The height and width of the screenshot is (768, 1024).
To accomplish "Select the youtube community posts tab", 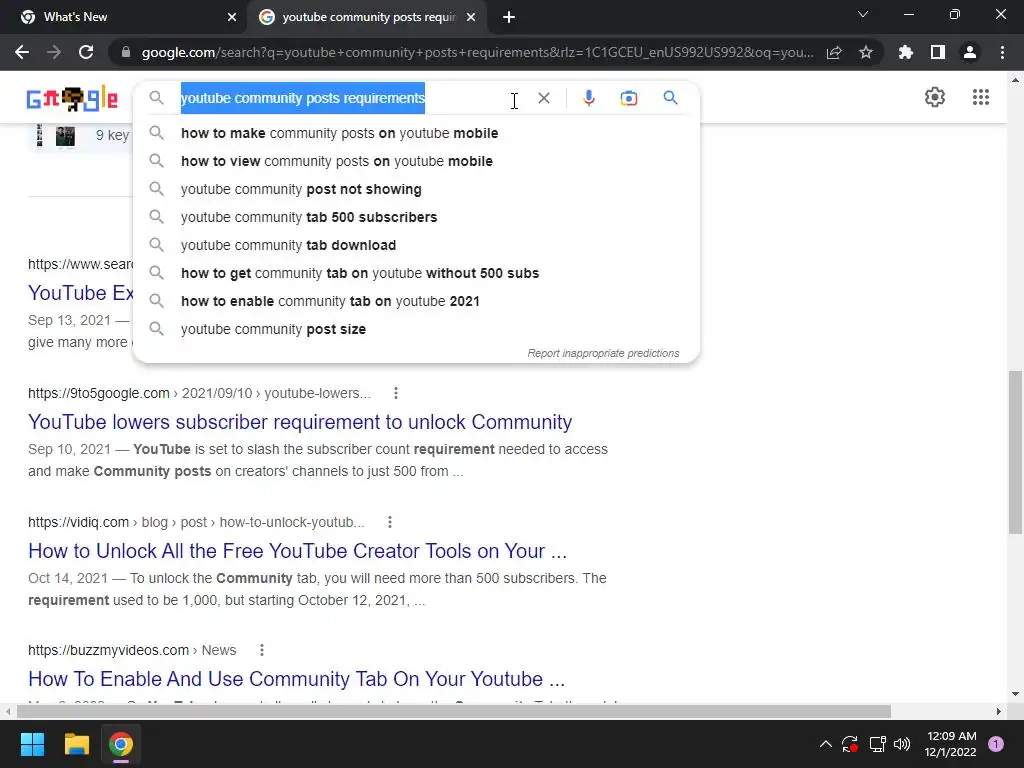I will [x=366, y=17].
